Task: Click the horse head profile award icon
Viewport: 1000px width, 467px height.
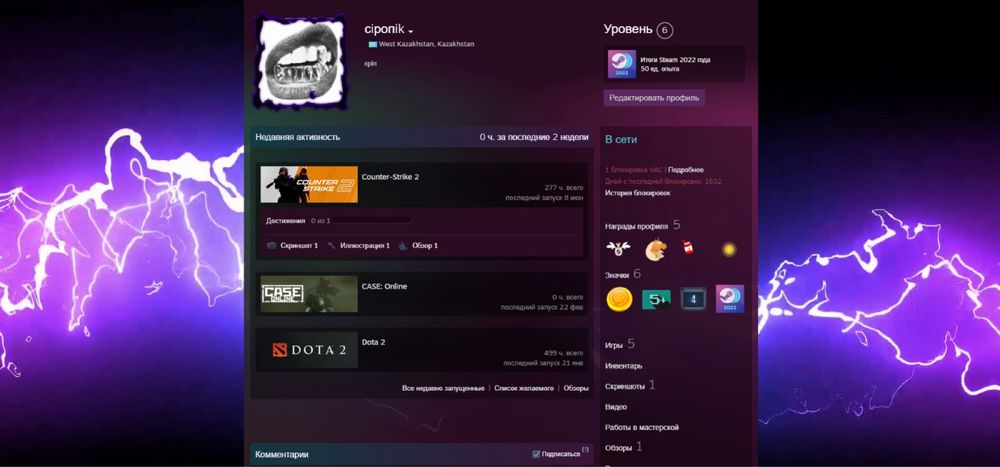Action: tap(655, 249)
